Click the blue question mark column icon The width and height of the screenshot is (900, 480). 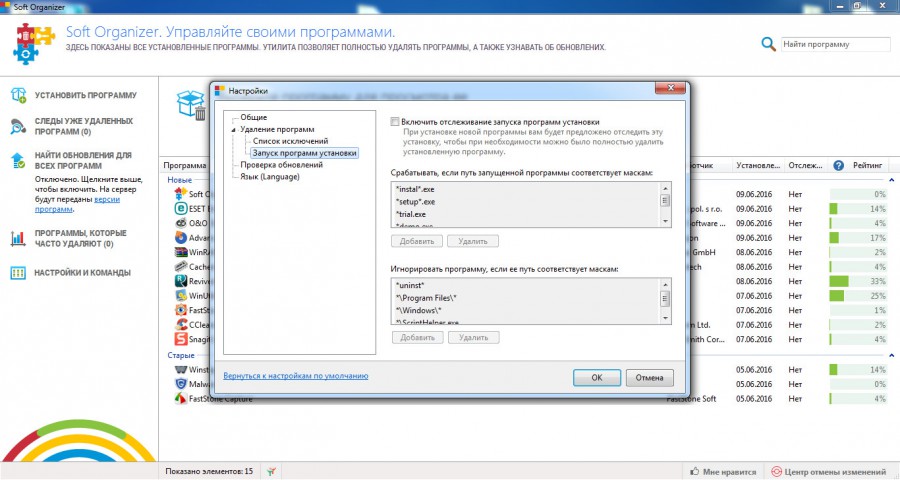[x=838, y=165]
